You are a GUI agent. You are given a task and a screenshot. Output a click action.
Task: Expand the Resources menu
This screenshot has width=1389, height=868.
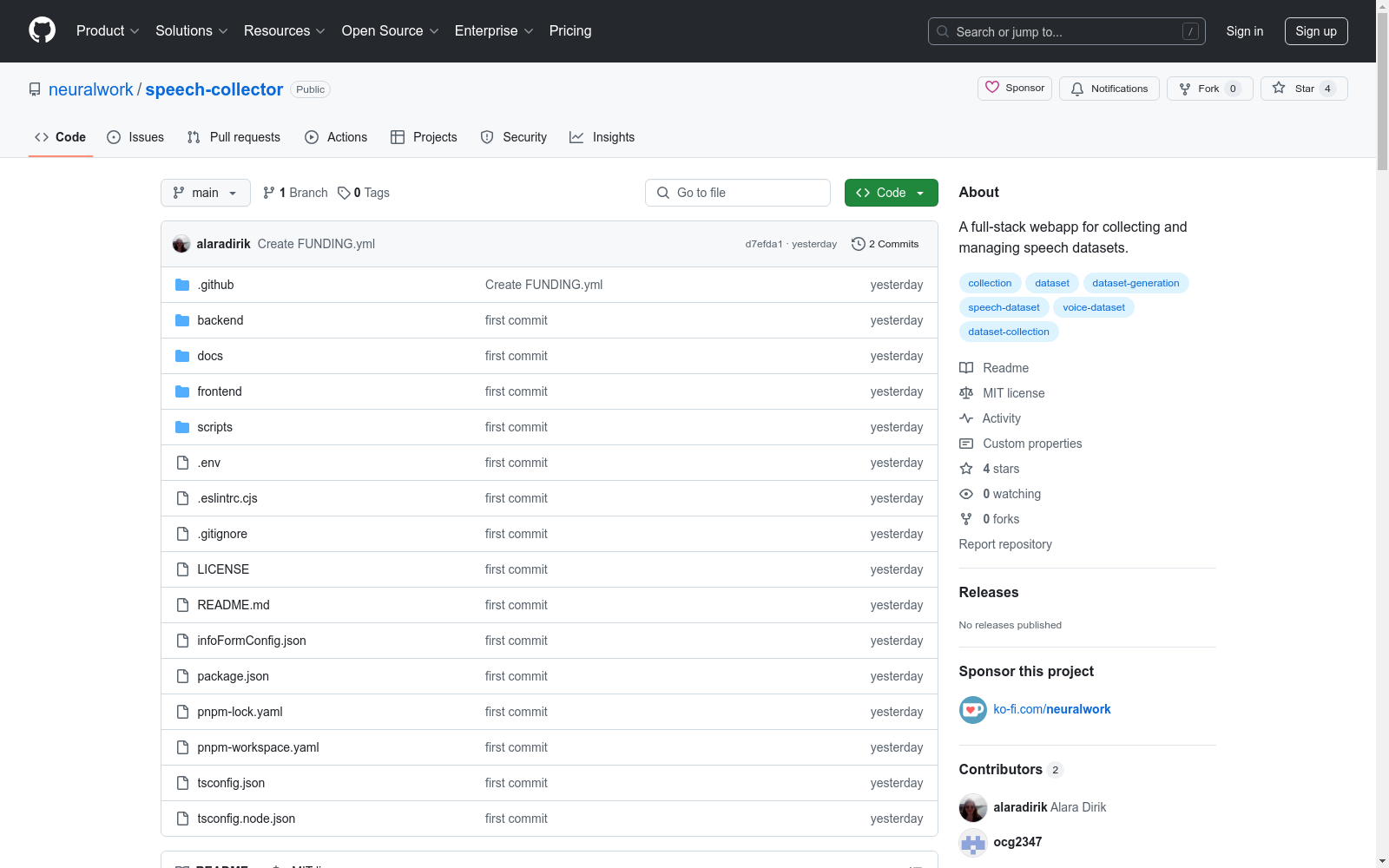(285, 31)
